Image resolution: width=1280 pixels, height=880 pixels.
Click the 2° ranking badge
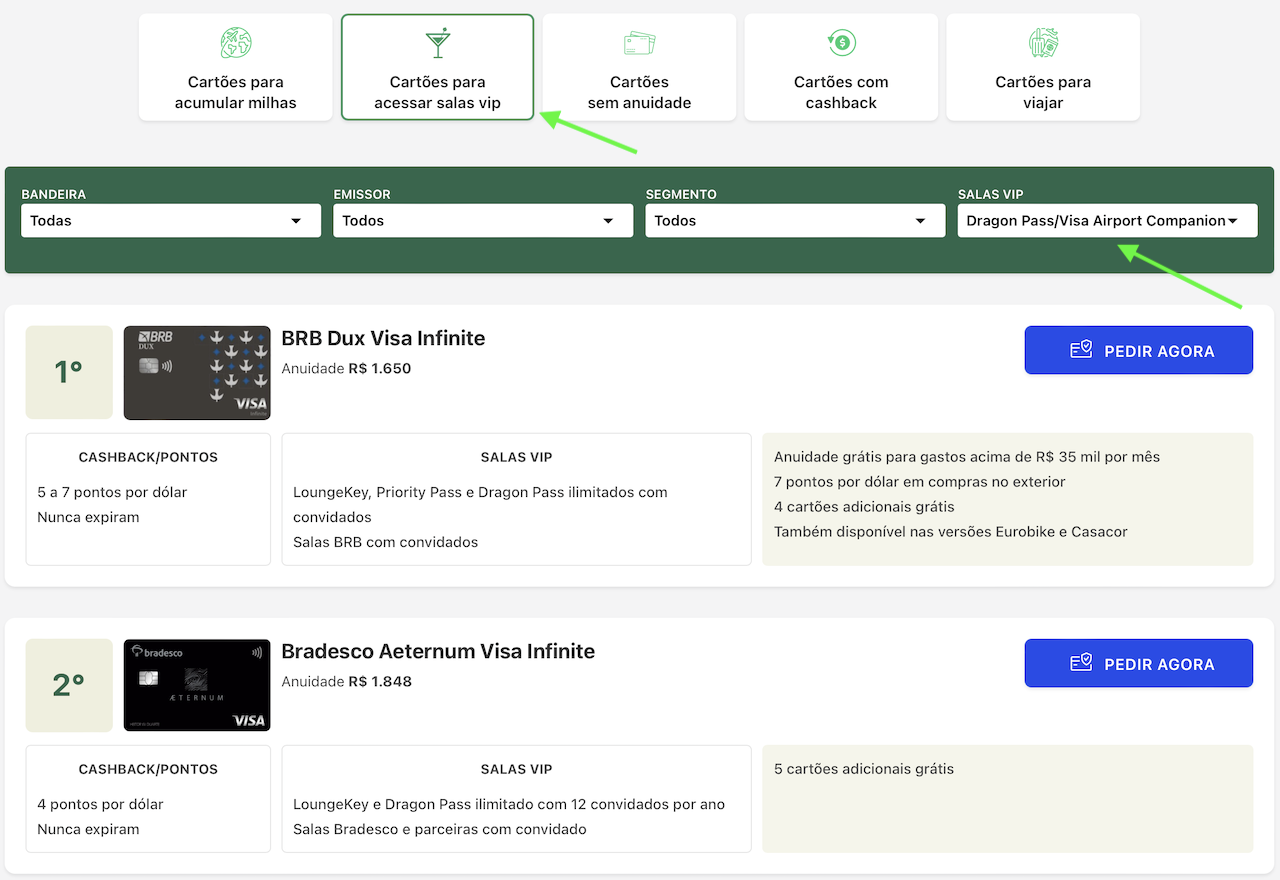[x=69, y=685]
